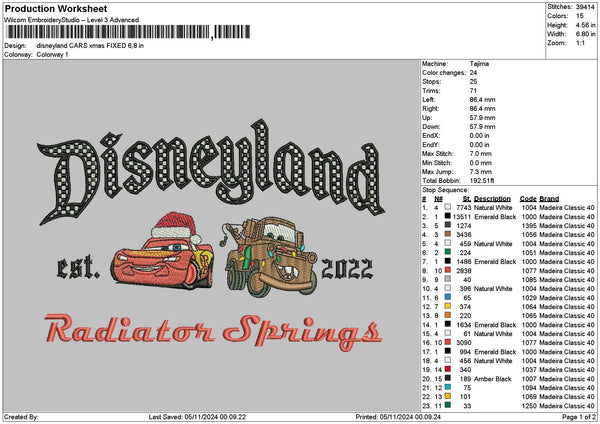This screenshot has width=600, height=424.
Task: Click the 'Stop Sequence:' label
Action: click(x=445, y=190)
